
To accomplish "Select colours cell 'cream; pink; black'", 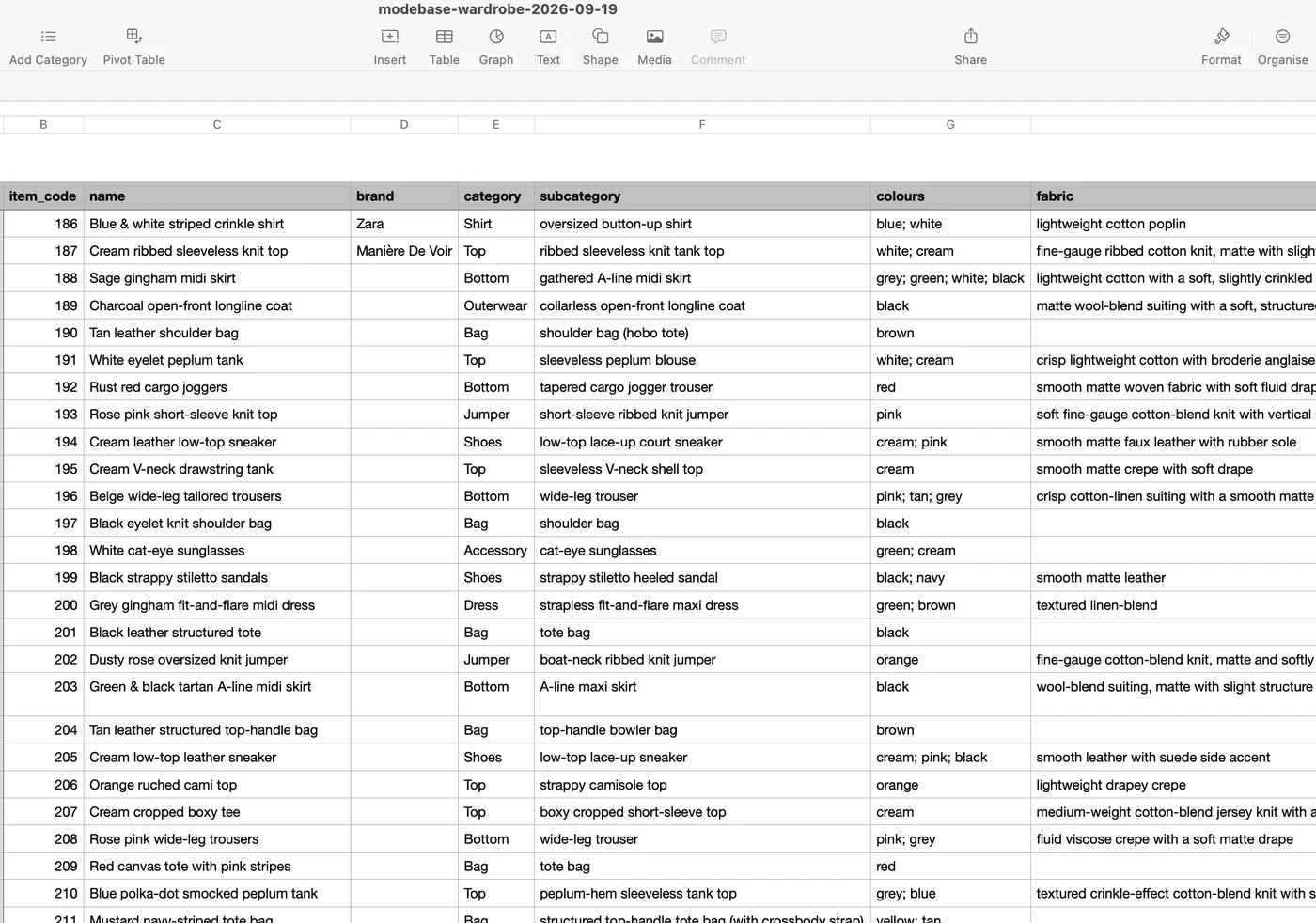I will point(950,758).
